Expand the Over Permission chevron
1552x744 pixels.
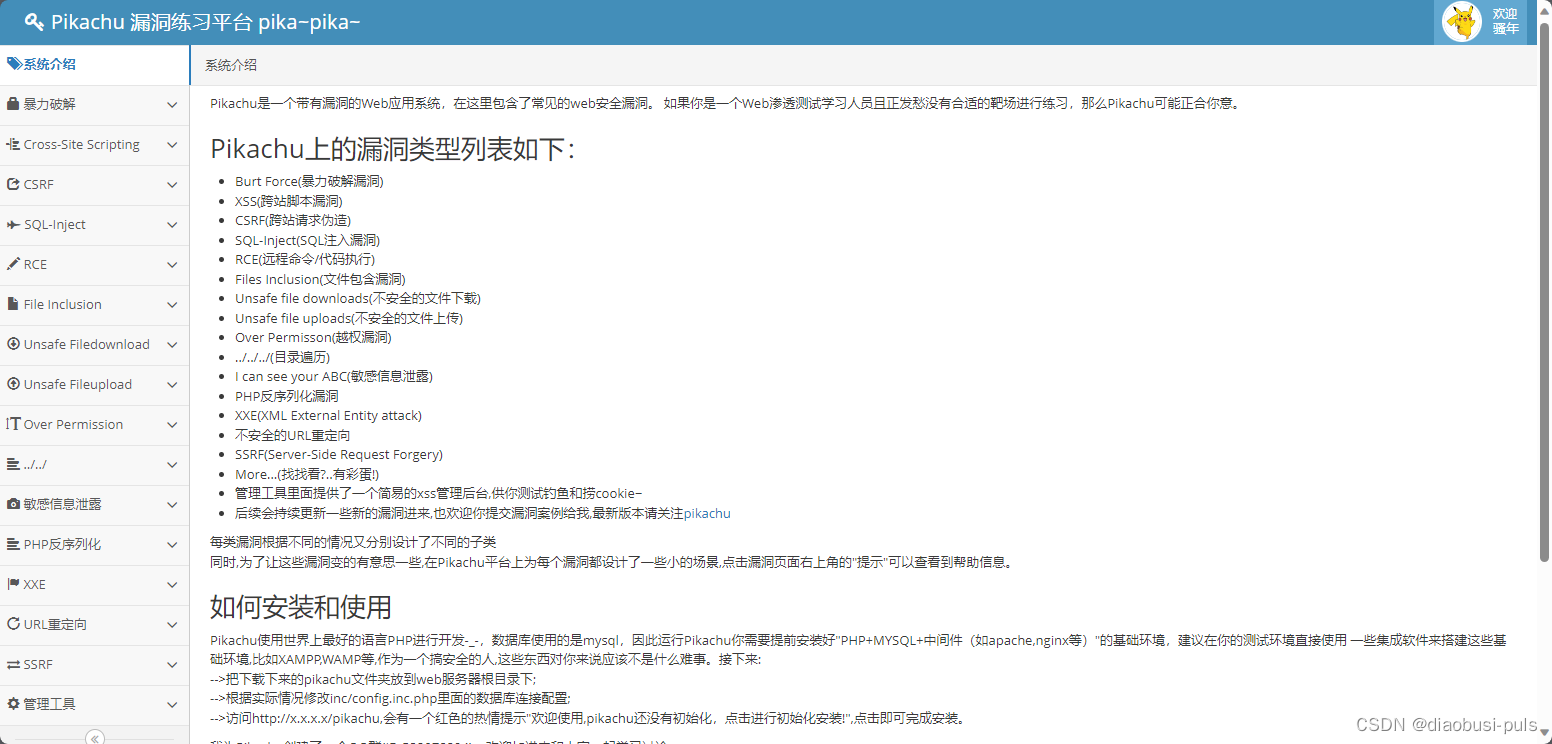[x=172, y=425]
